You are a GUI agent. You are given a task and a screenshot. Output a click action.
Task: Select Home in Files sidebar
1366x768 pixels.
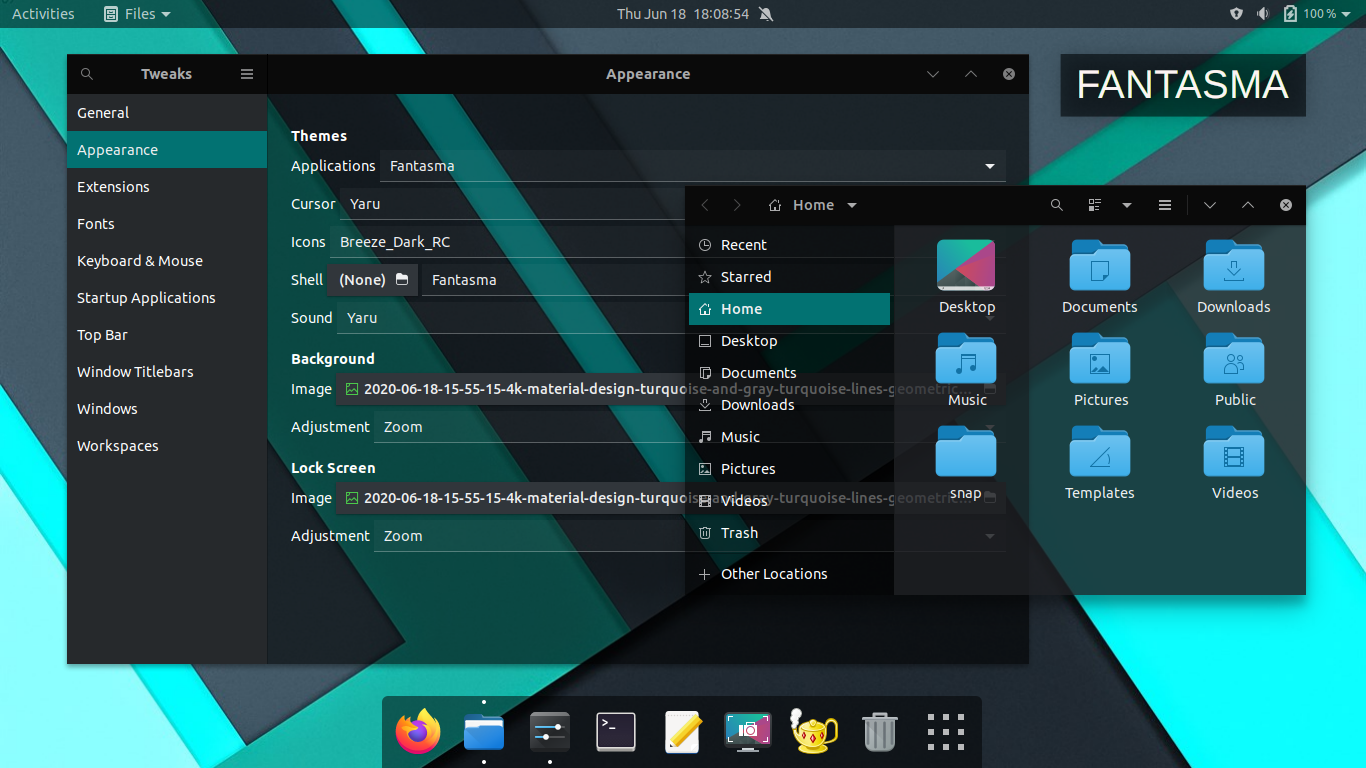pos(789,309)
